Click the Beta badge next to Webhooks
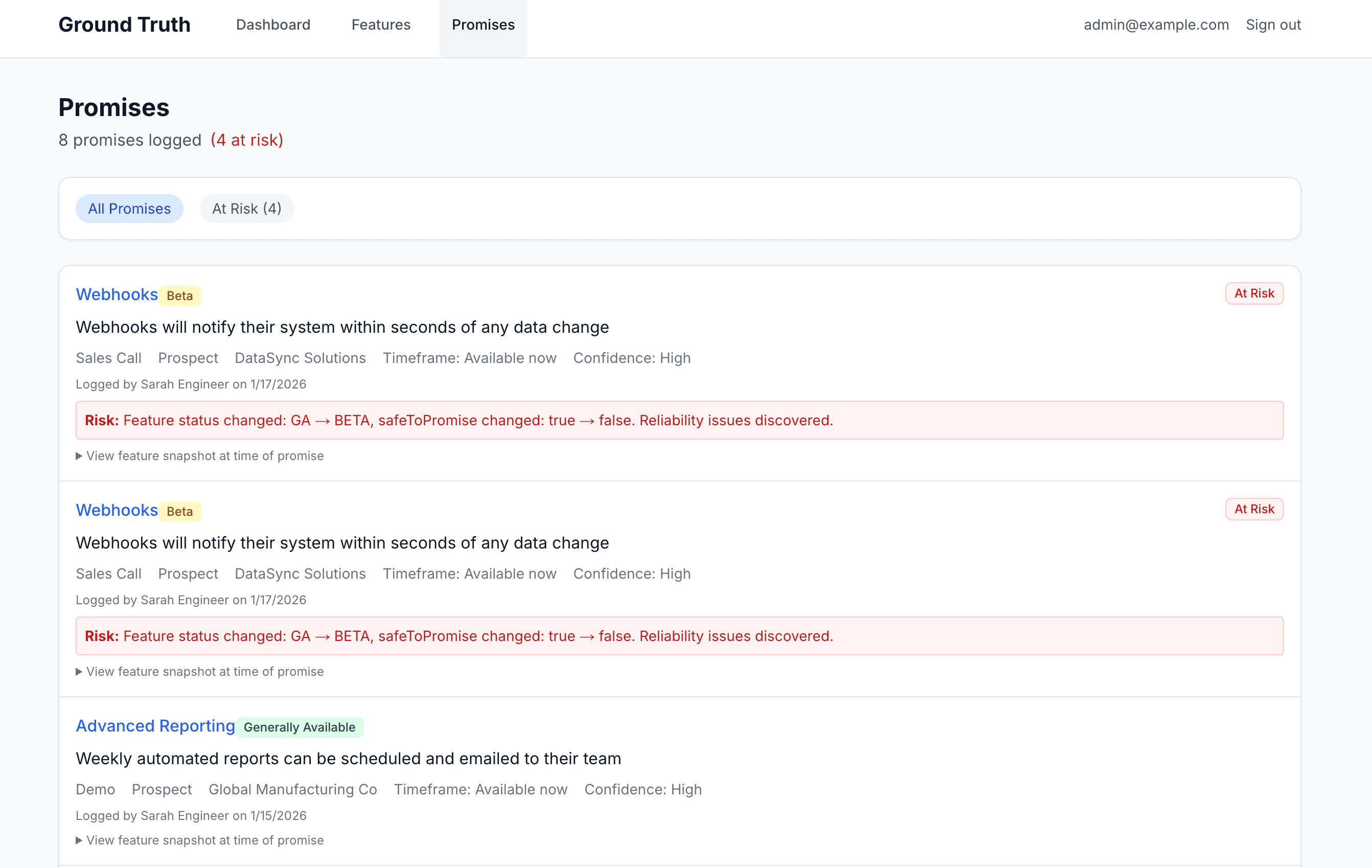1372x868 pixels. tap(179, 295)
